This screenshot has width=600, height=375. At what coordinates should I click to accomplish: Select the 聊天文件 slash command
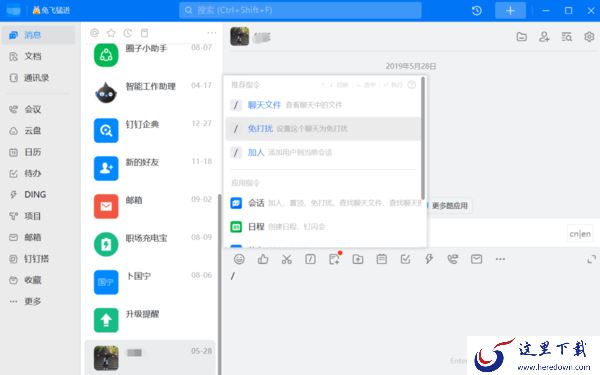coord(323,105)
